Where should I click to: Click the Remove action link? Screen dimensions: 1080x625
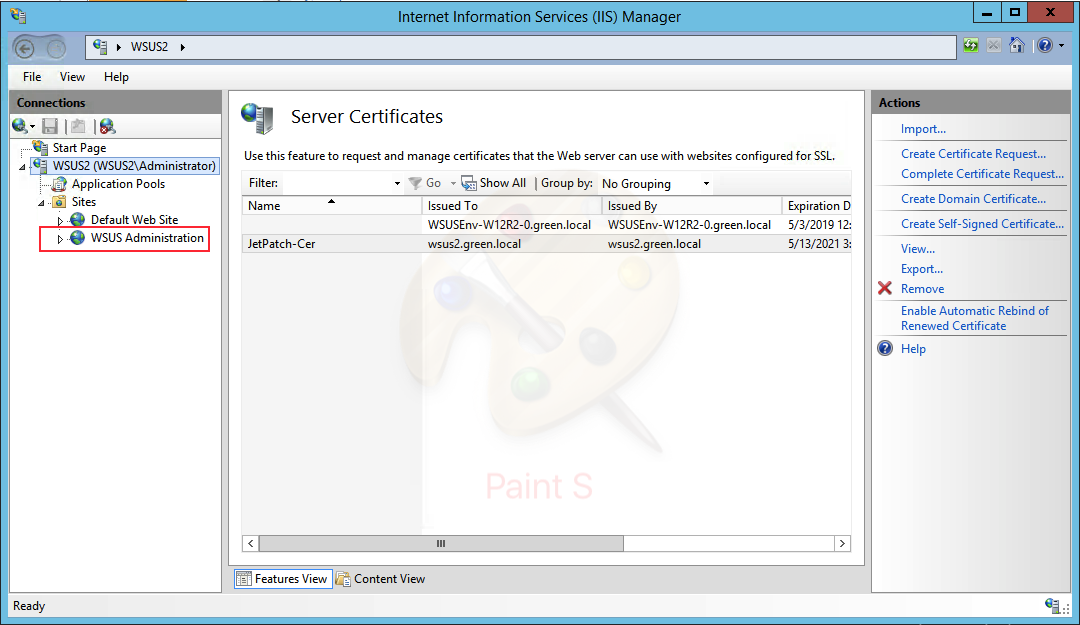pyautogui.click(x=922, y=289)
